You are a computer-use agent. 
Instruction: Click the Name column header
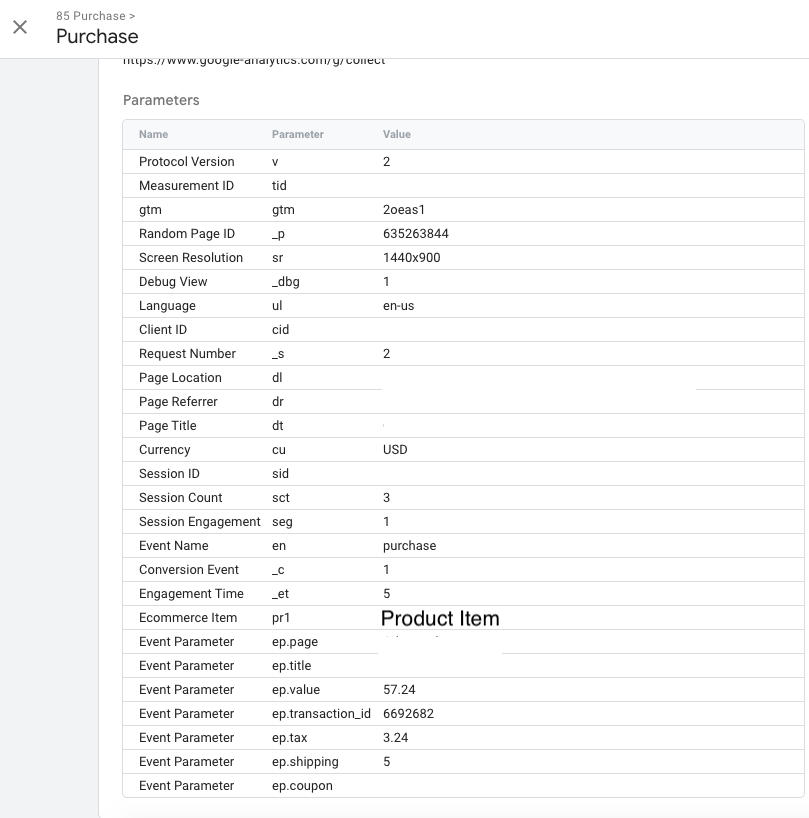(x=153, y=134)
